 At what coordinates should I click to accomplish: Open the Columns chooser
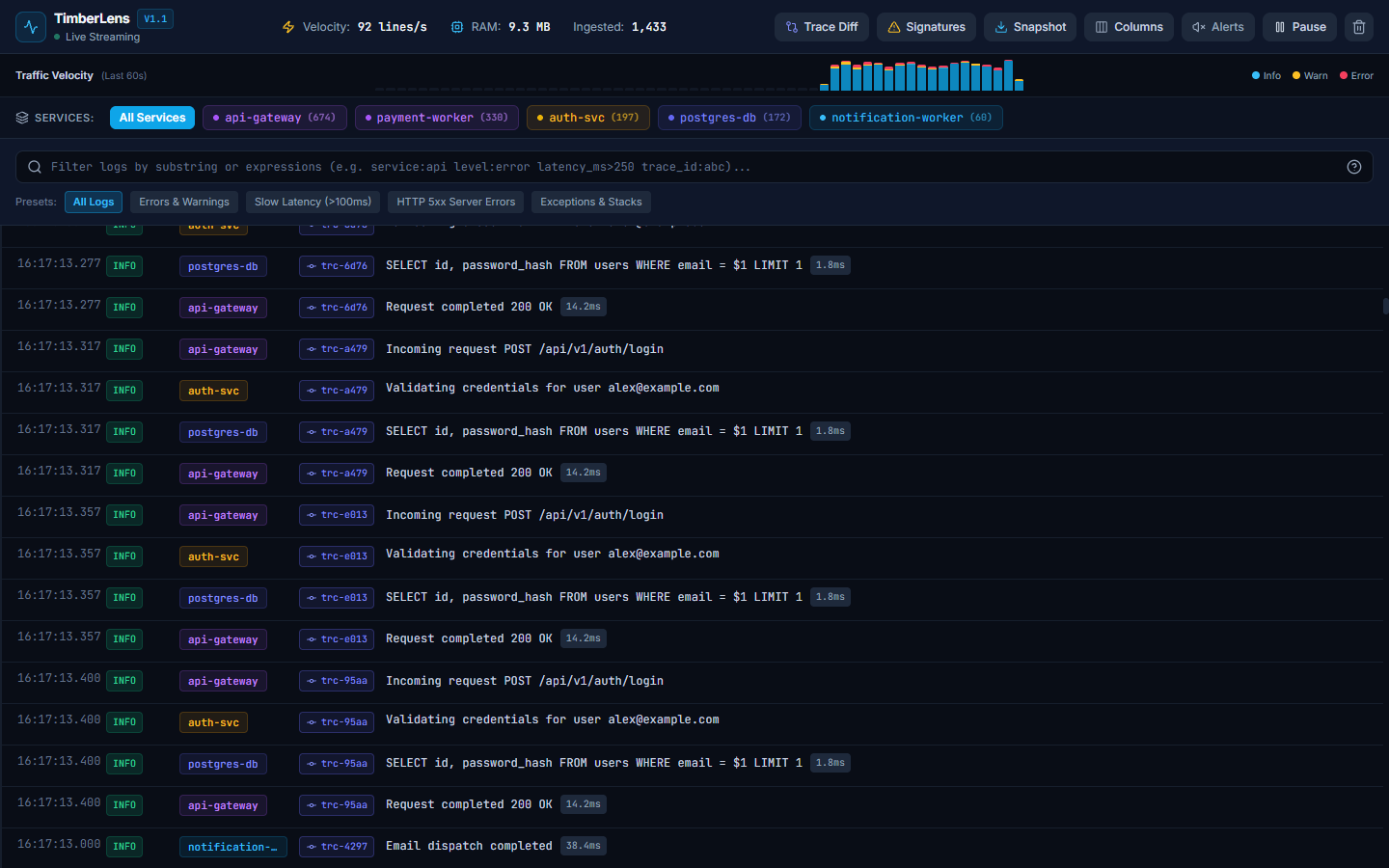(1129, 27)
